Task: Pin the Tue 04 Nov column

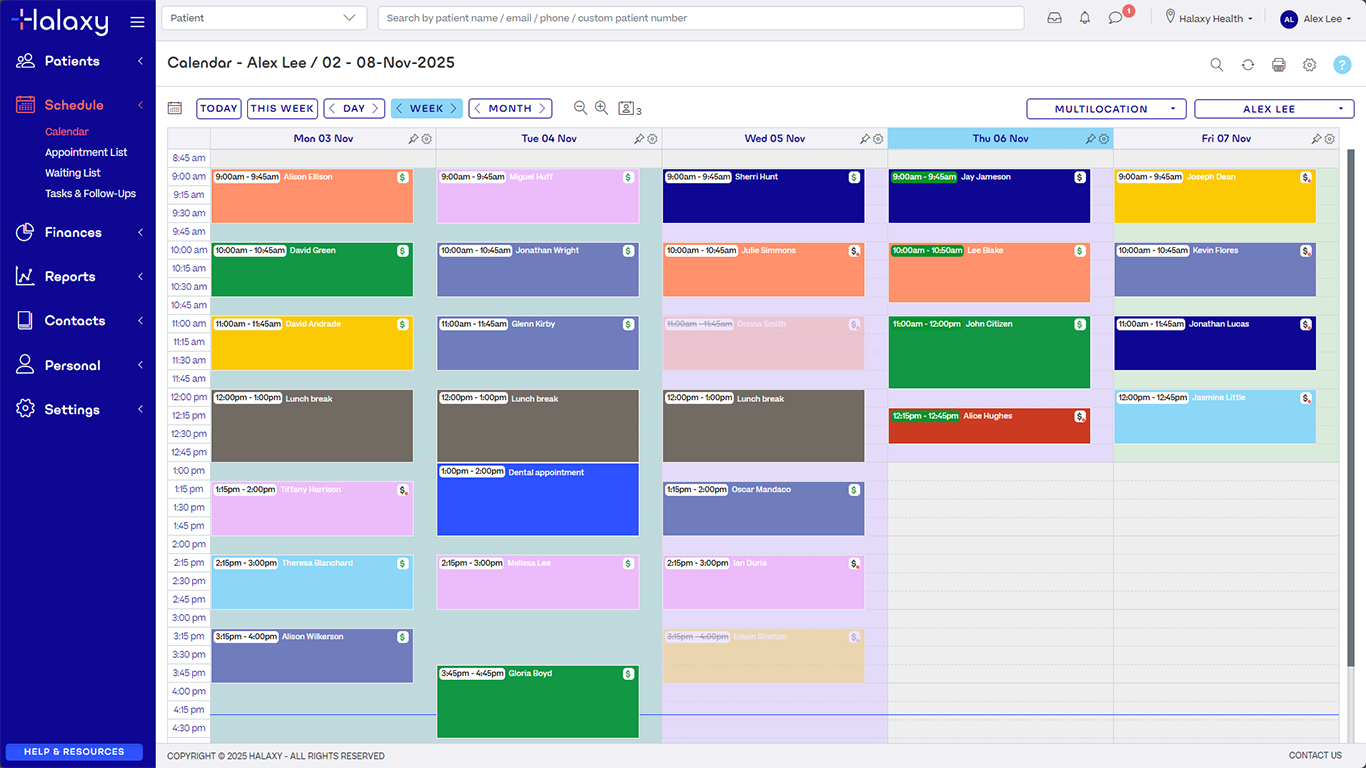Action: point(640,139)
